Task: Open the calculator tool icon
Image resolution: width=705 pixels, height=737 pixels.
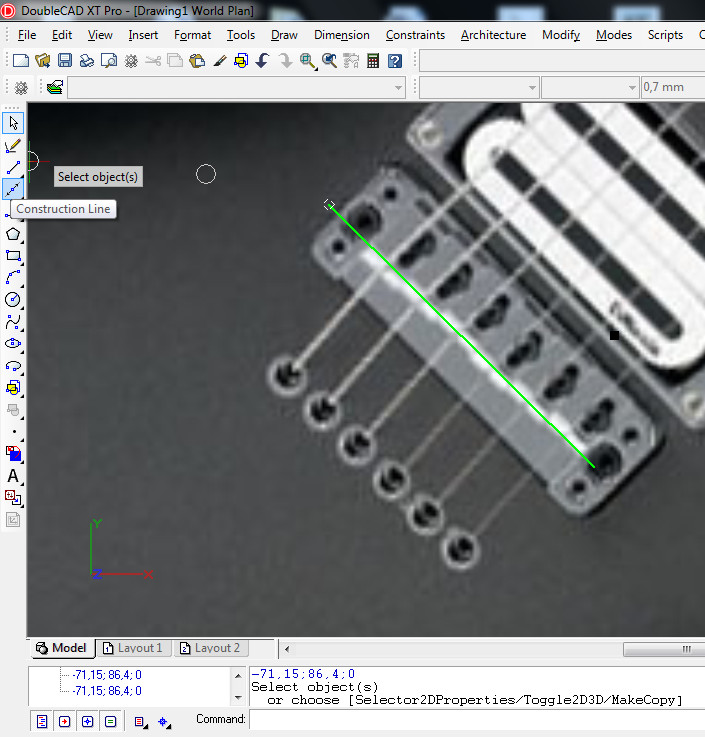Action: (x=373, y=61)
